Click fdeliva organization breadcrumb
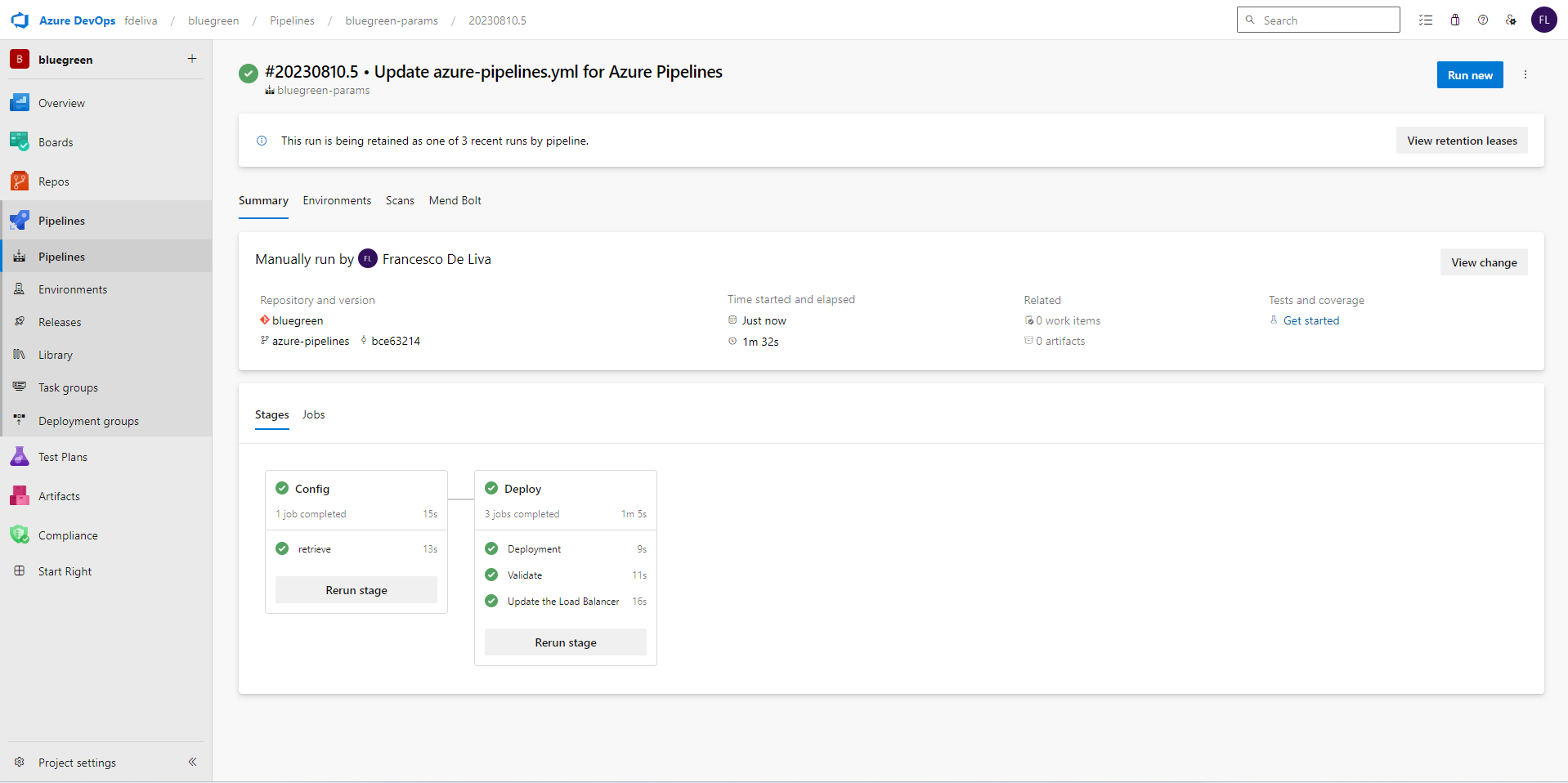Image resolution: width=1568 pixels, height=783 pixels. pyautogui.click(x=141, y=20)
